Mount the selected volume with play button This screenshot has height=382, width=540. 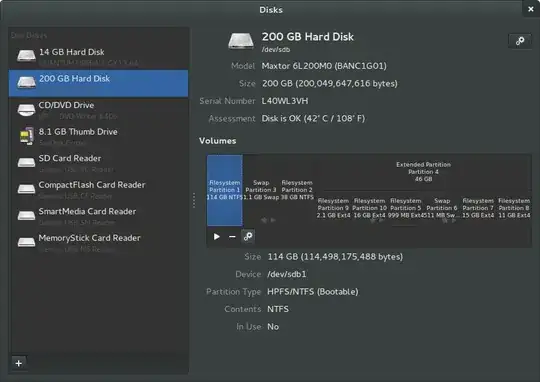pos(217,237)
